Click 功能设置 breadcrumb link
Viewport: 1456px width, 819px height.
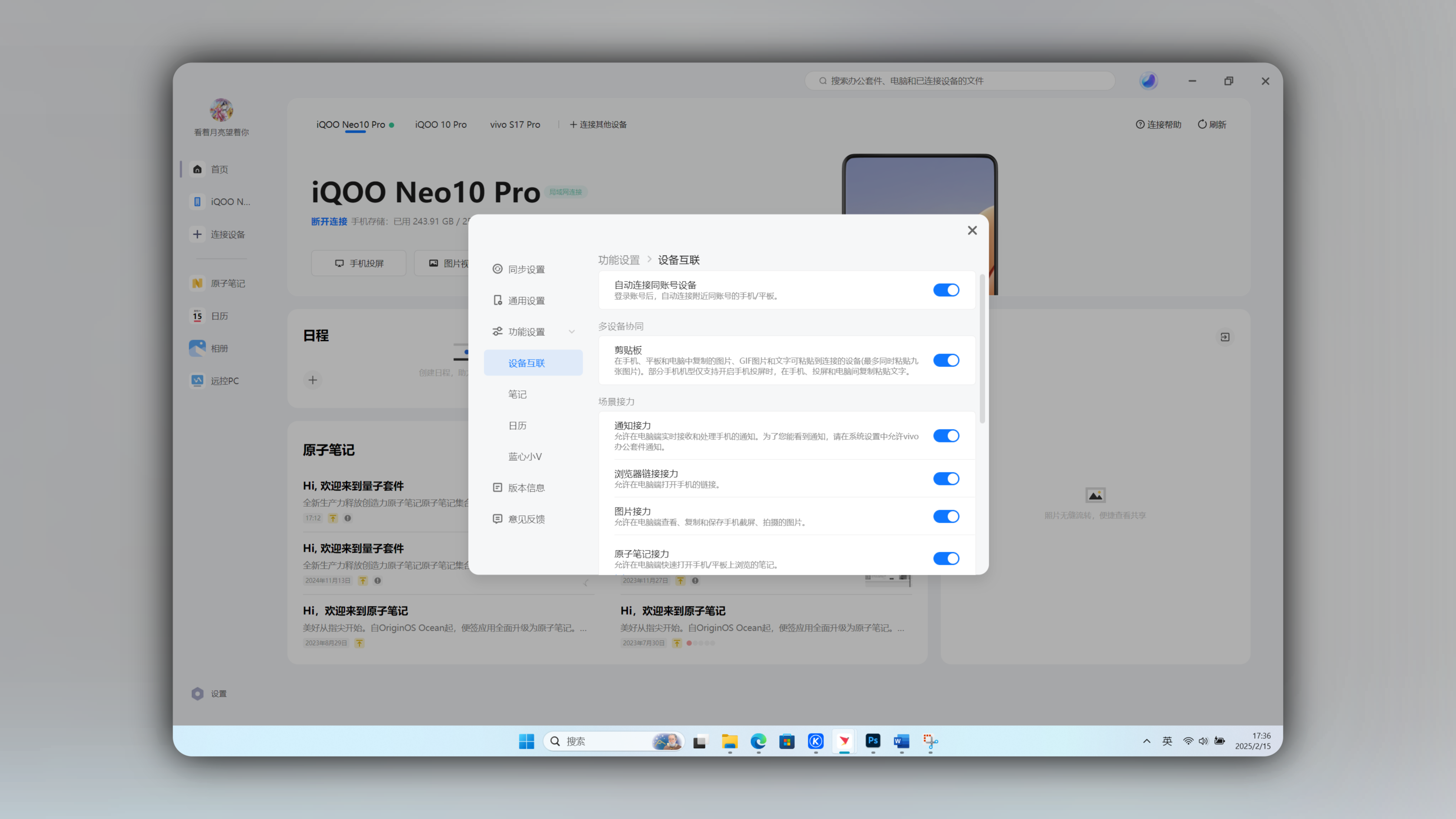click(x=619, y=260)
